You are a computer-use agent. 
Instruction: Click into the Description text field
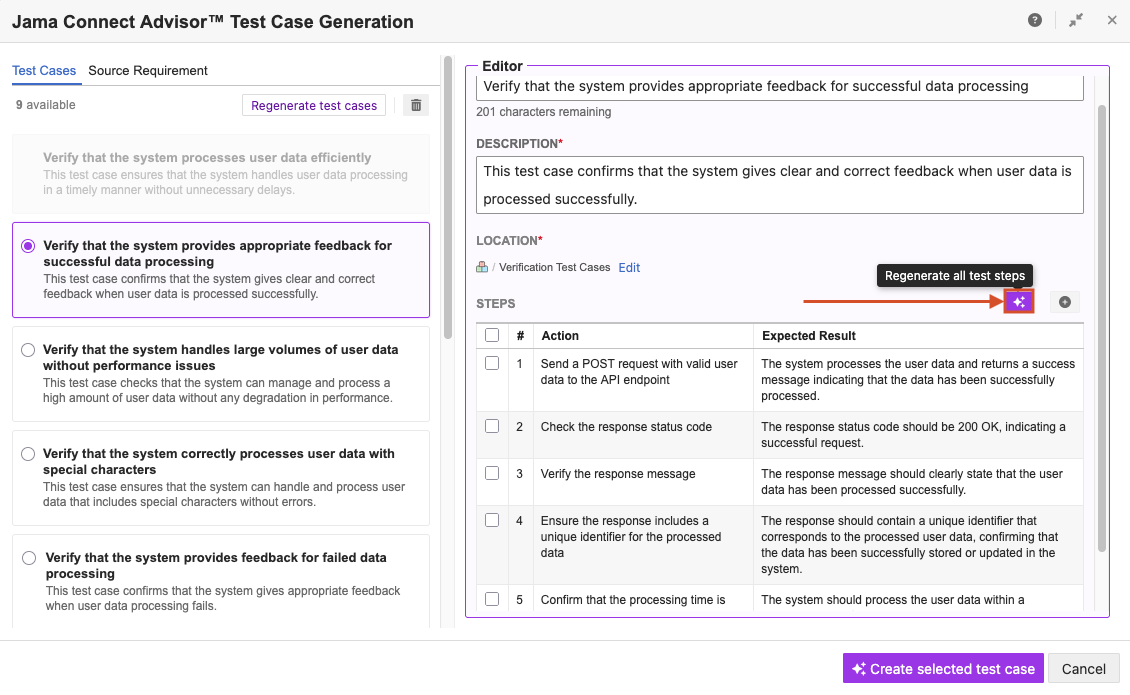point(779,185)
